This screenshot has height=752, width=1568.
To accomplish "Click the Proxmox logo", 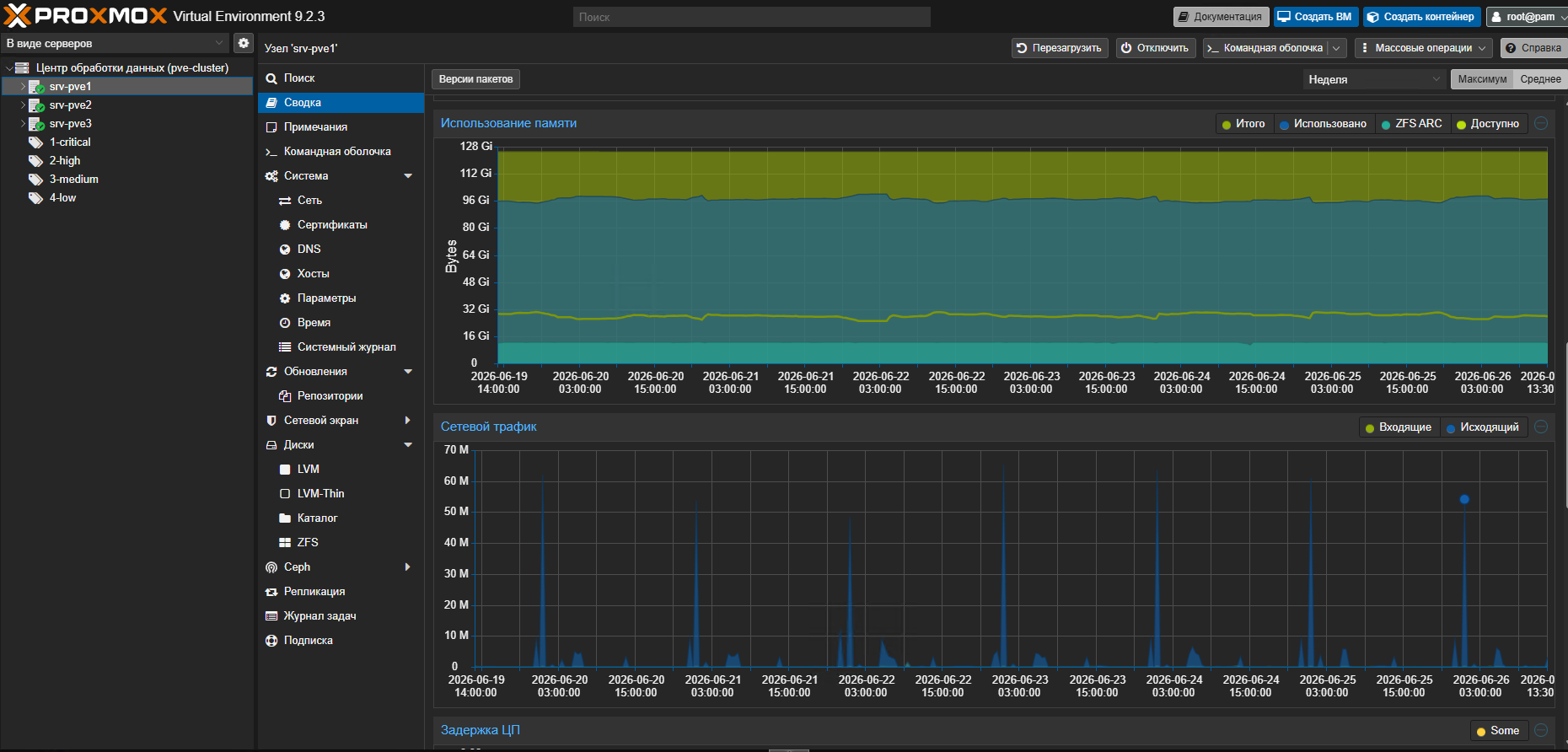I will pos(86,16).
